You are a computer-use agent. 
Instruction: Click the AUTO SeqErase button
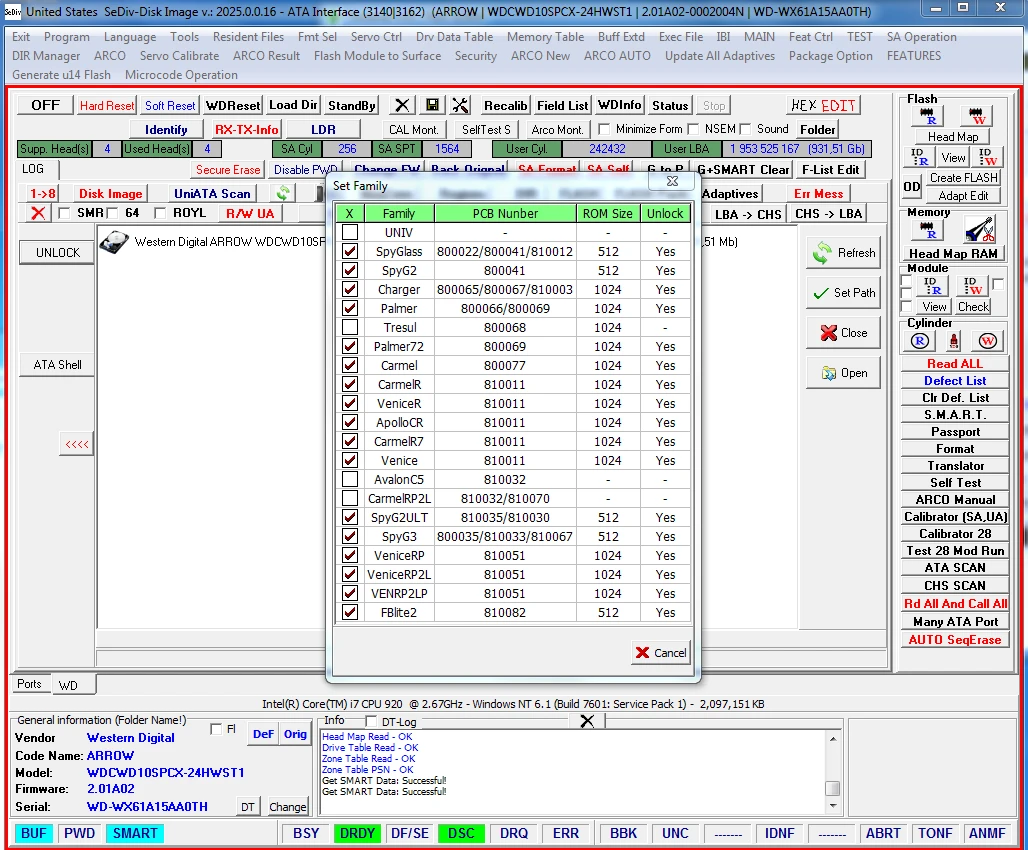tap(955, 640)
